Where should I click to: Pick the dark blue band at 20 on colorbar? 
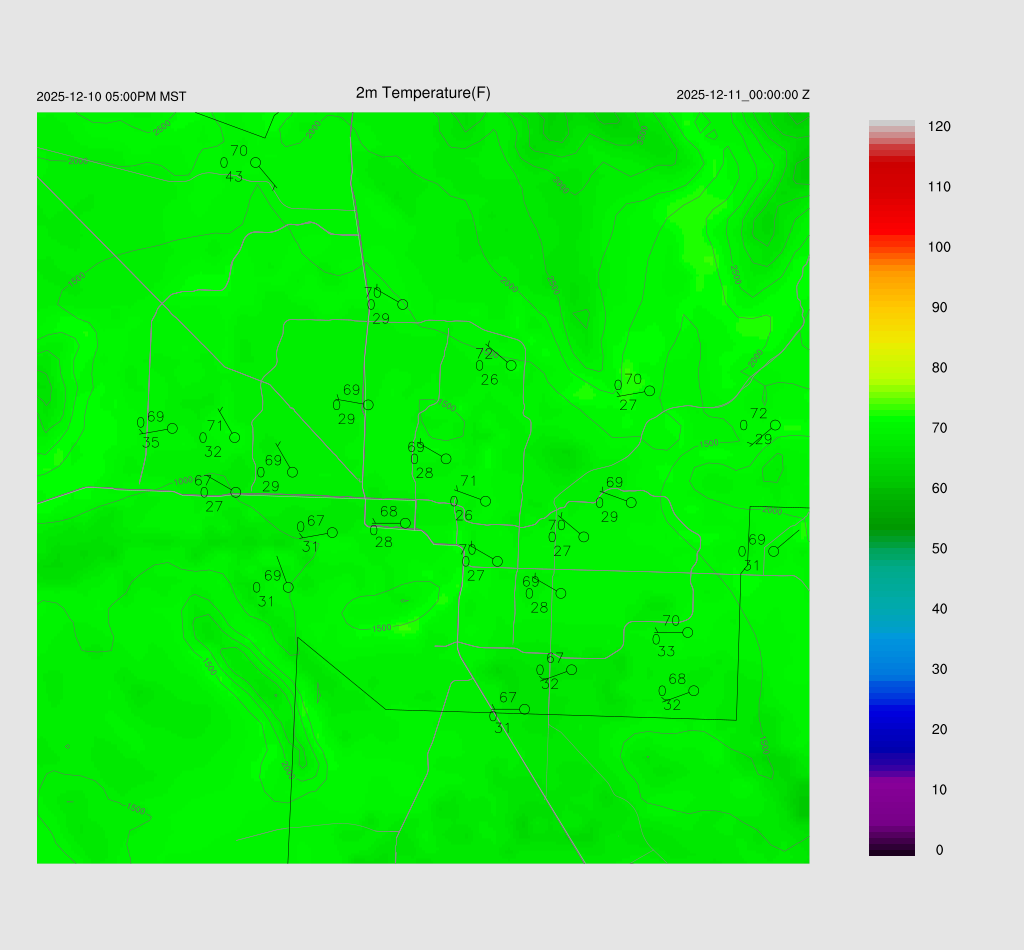891,729
